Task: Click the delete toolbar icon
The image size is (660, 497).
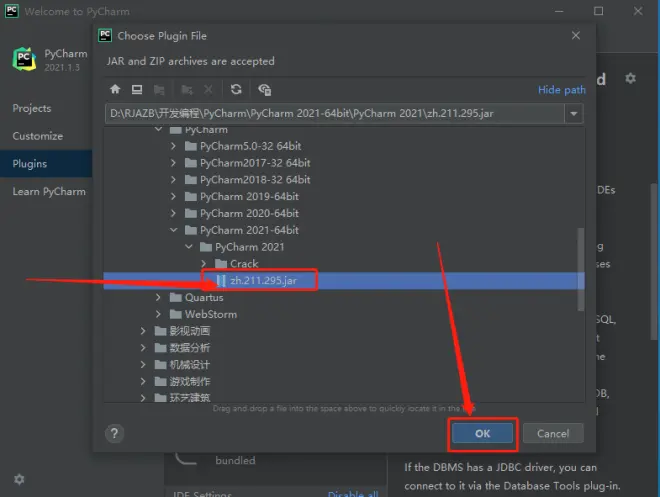Action: click(208, 89)
